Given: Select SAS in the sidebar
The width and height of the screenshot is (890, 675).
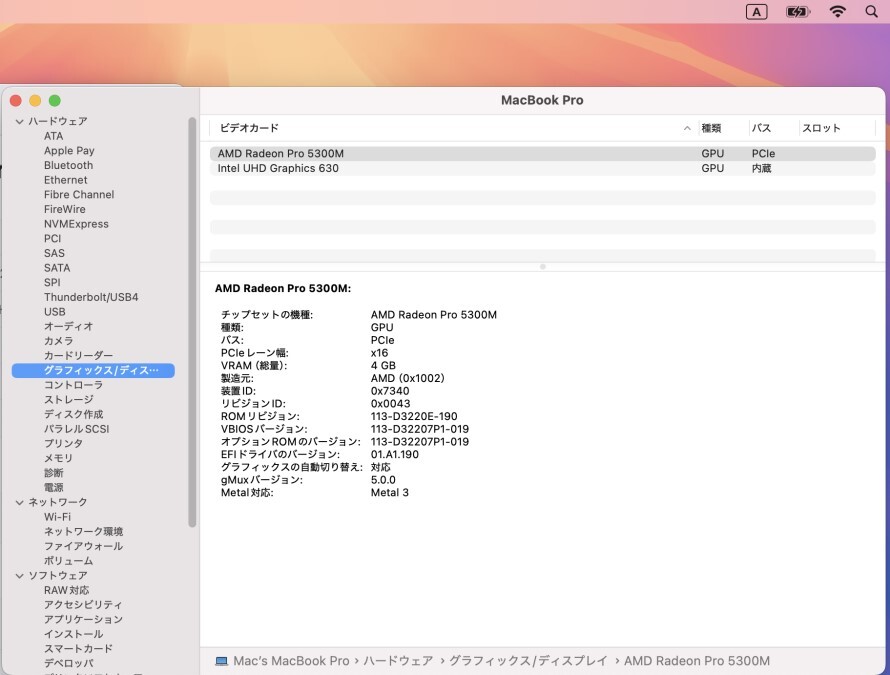Looking at the screenshot, I should [54, 253].
